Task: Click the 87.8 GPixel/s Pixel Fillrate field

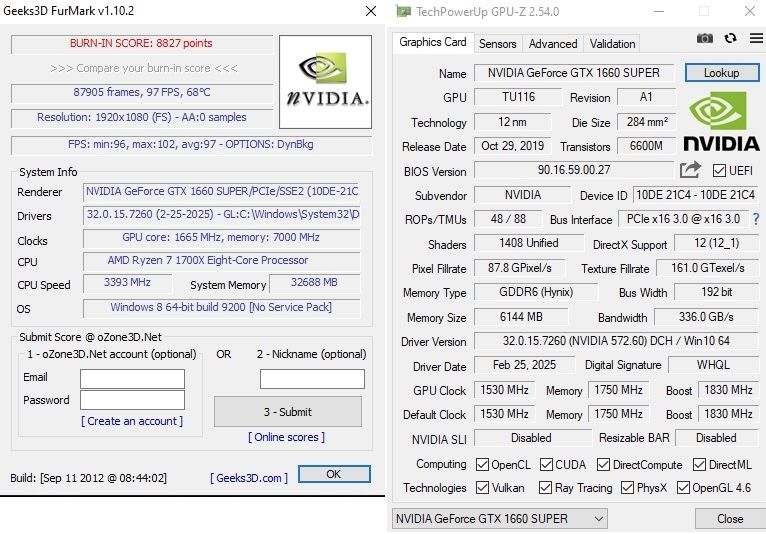Action: coord(520,268)
